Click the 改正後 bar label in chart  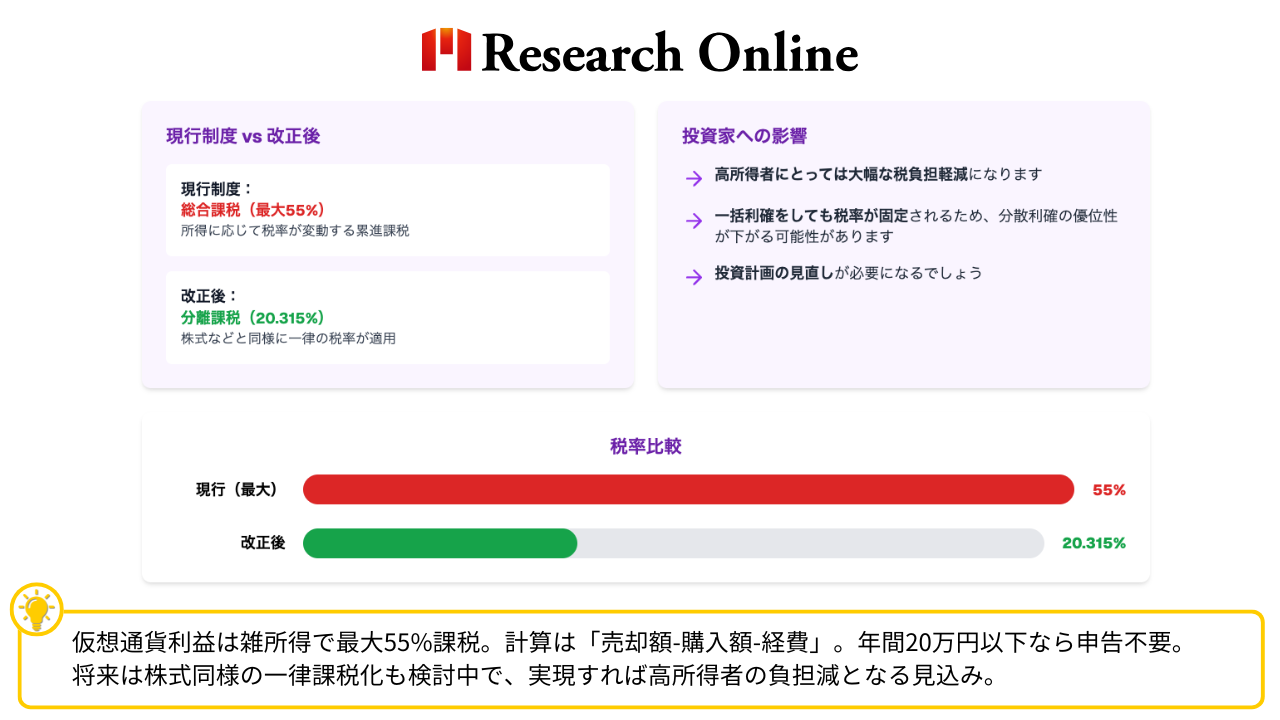[263, 543]
